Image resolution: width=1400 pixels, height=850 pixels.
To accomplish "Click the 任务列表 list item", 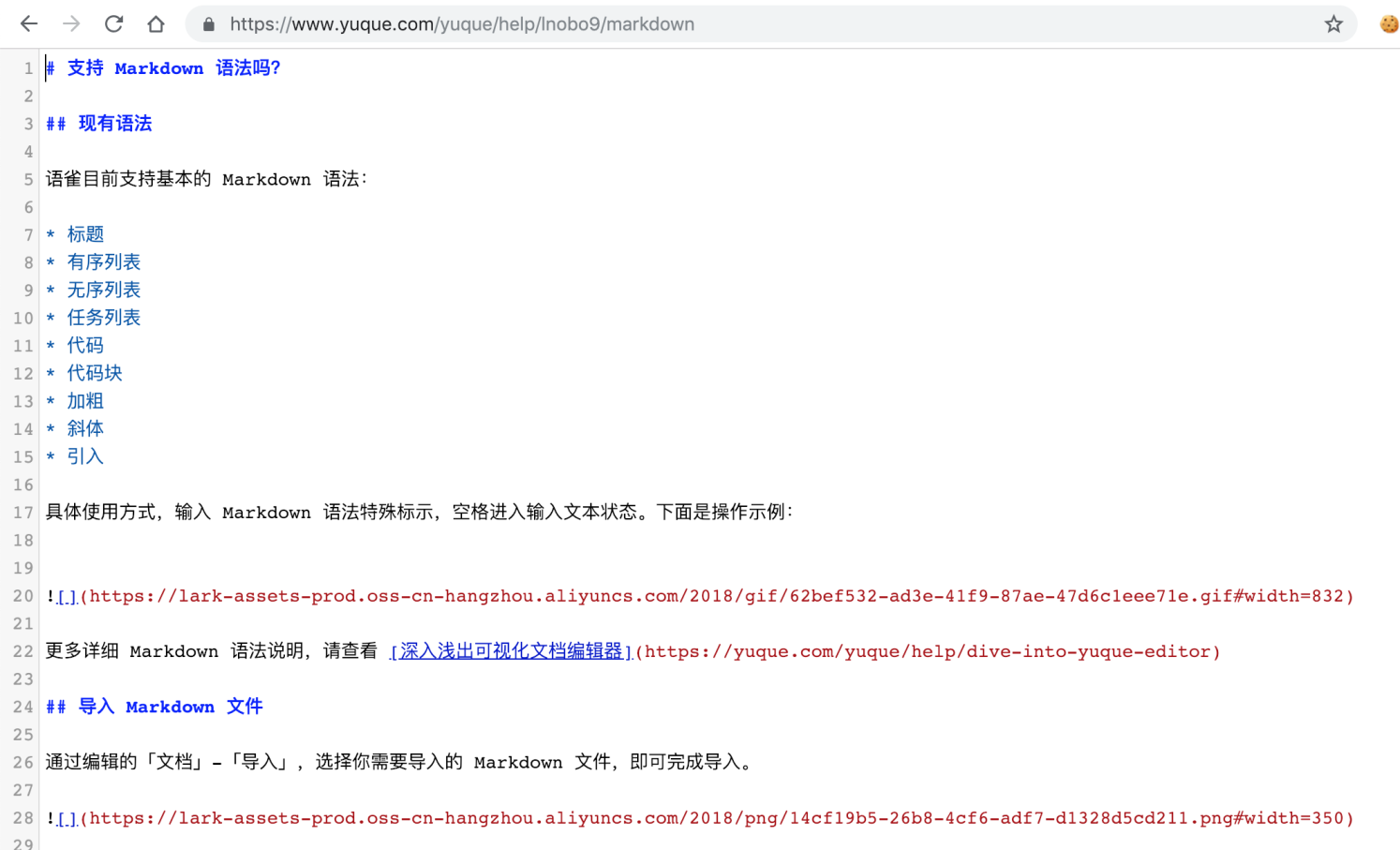I will (x=103, y=318).
